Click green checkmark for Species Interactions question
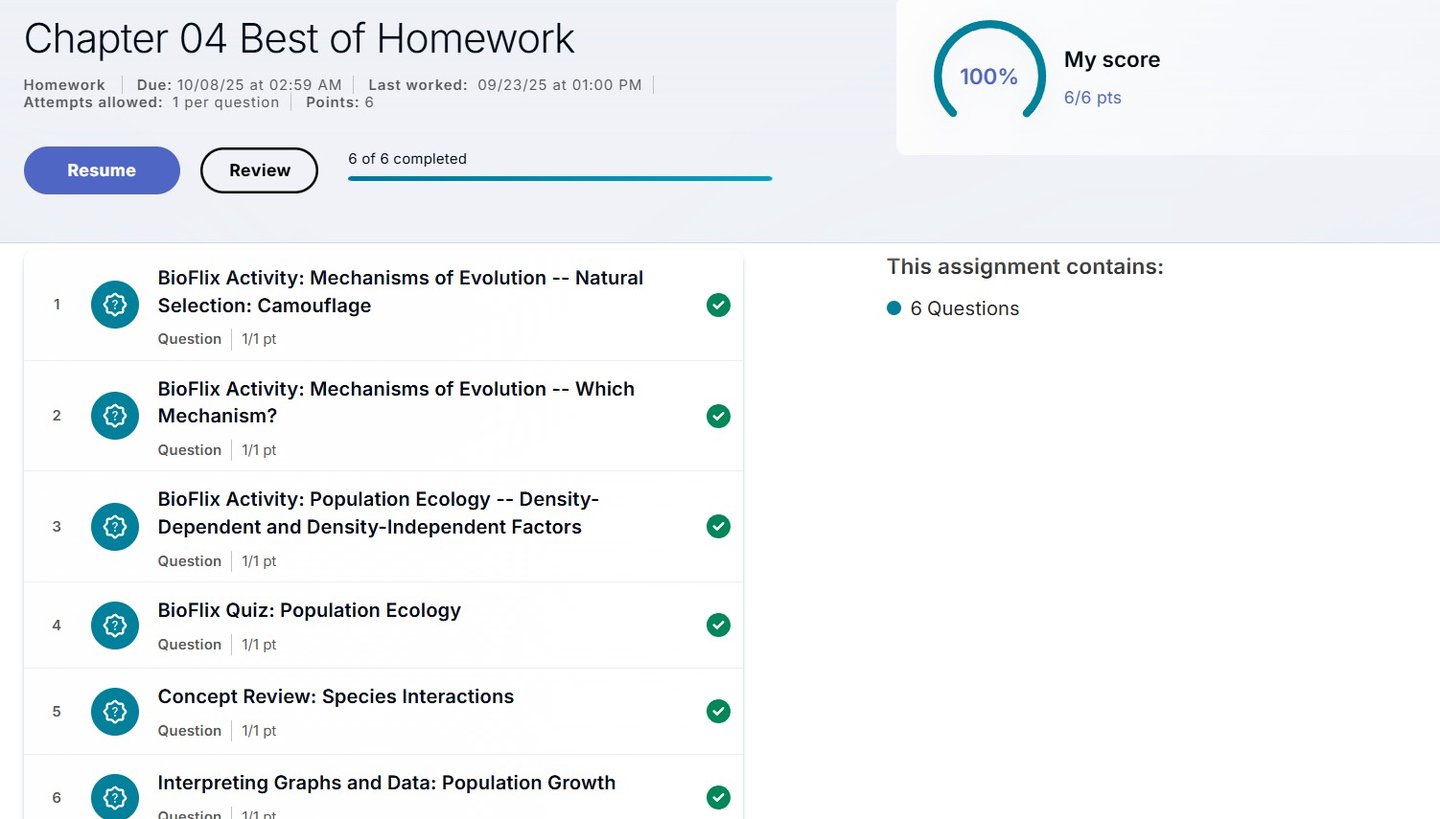Image resolution: width=1440 pixels, height=819 pixels. pyautogui.click(x=718, y=711)
